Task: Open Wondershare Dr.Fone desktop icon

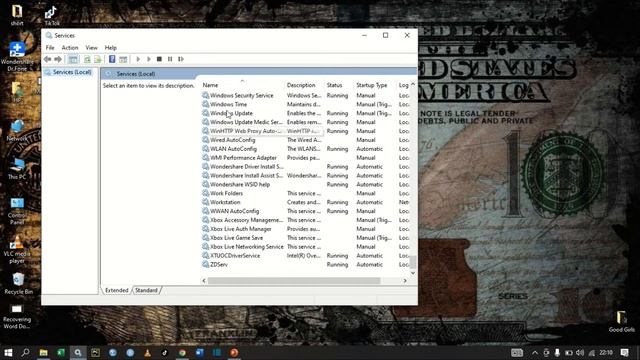Action: coord(17,56)
